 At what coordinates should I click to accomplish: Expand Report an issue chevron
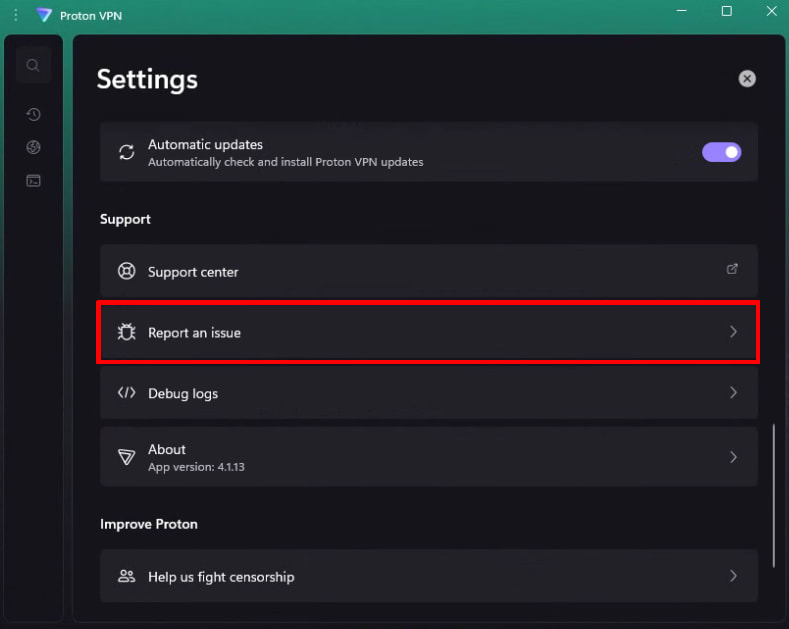[x=733, y=332]
